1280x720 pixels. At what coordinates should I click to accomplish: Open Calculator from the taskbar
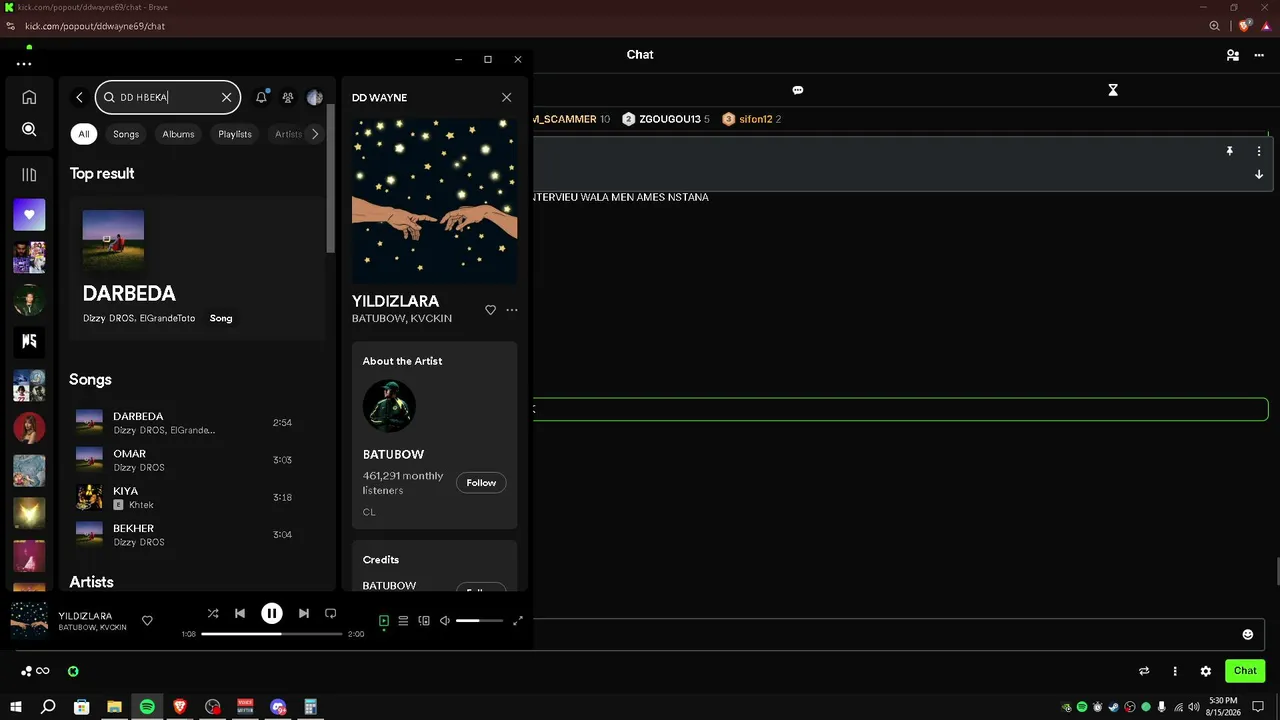pyautogui.click(x=311, y=707)
